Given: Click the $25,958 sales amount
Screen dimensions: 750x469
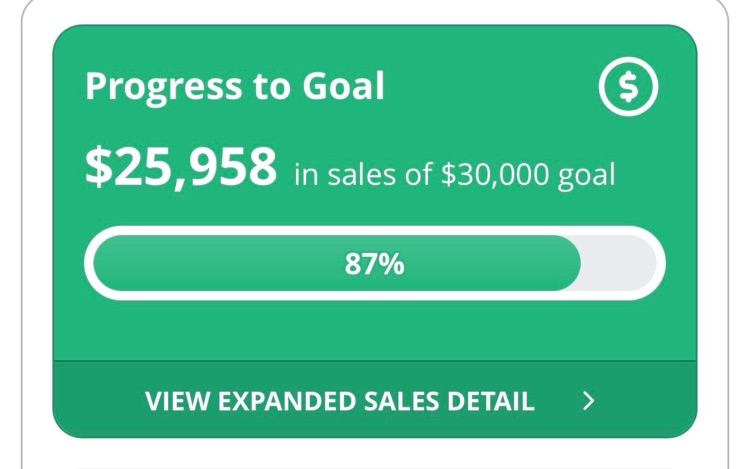Looking at the screenshot, I should pyautogui.click(x=181, y=168).
